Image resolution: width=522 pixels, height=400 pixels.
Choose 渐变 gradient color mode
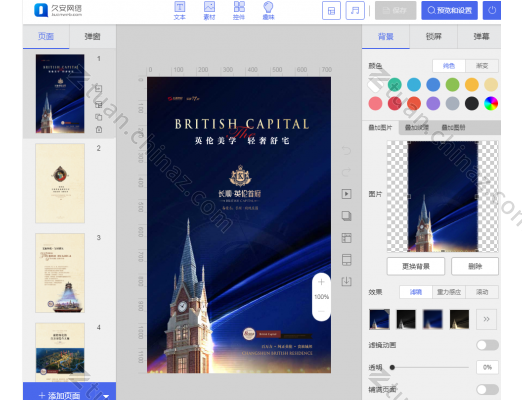[x=482, y=66]
